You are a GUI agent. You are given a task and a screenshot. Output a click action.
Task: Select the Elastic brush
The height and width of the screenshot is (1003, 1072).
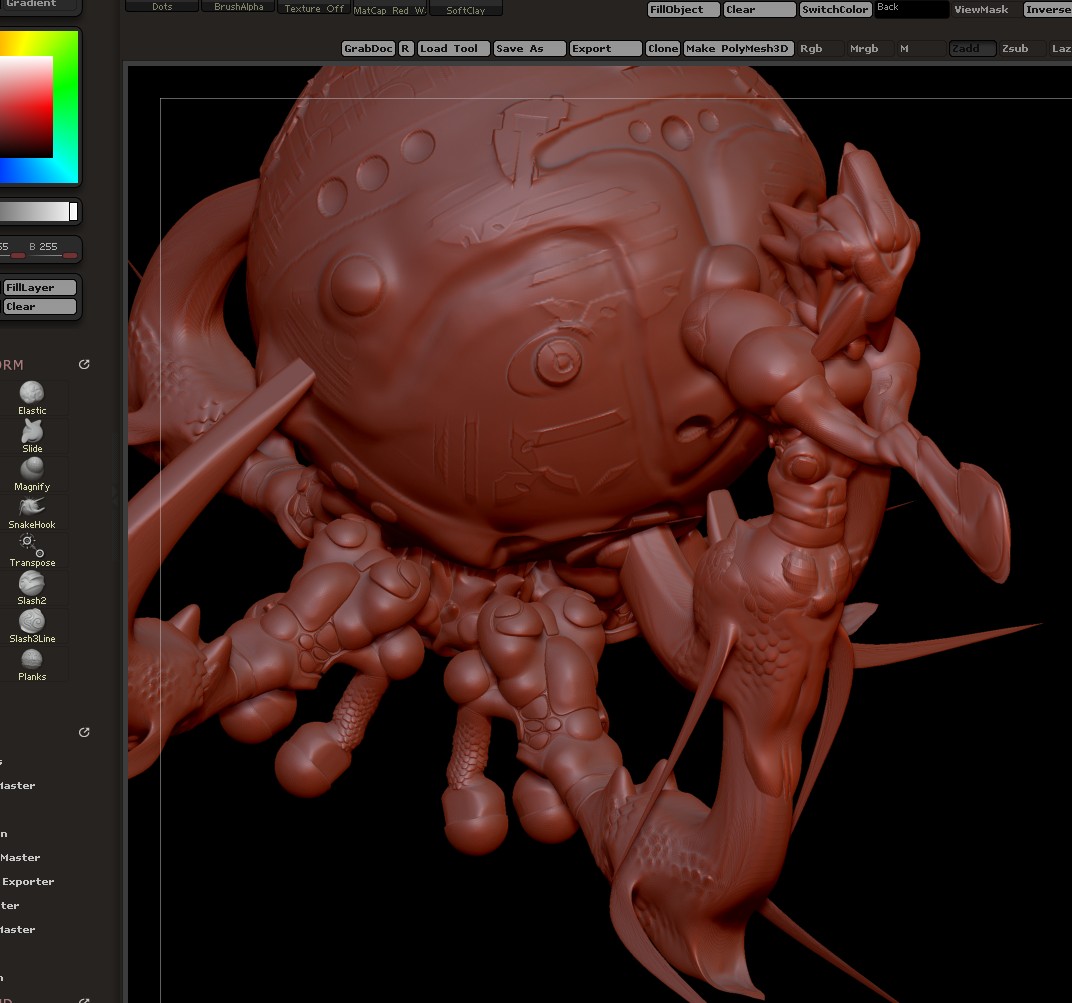tap(31, 398)
